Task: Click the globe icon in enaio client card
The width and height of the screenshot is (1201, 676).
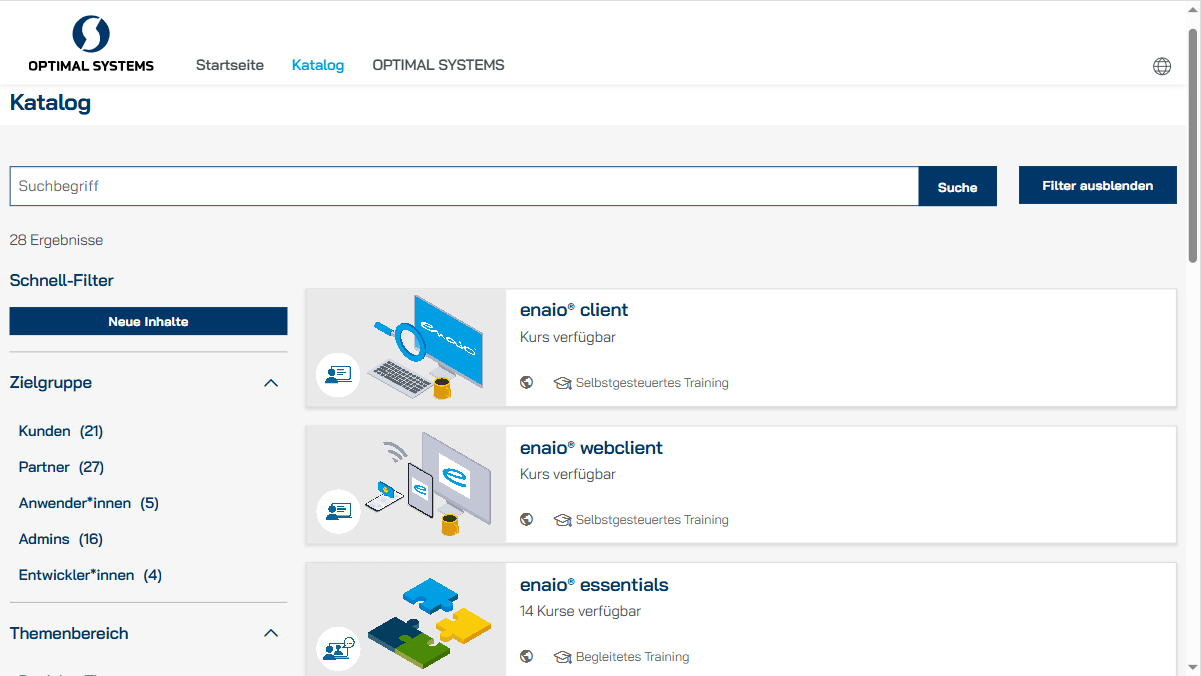Action: click(x=527, y=383)
